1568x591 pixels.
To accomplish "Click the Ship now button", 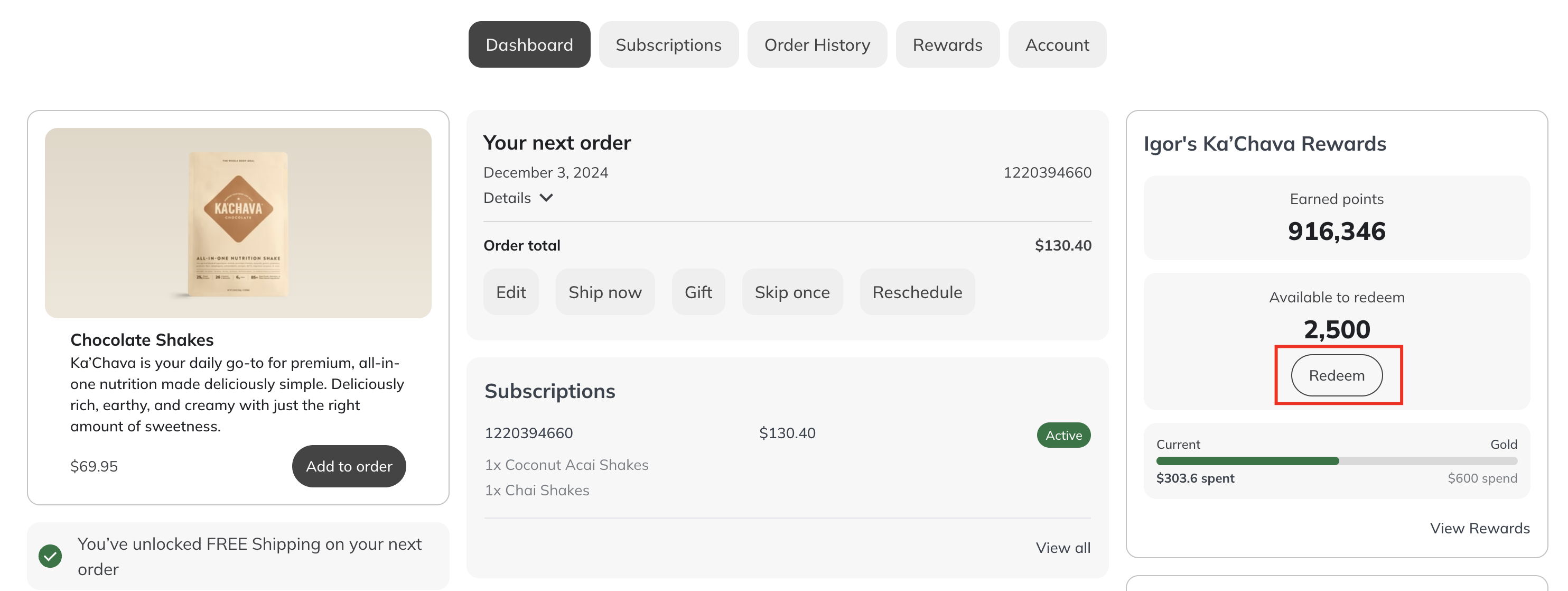I will pos(605,292).
